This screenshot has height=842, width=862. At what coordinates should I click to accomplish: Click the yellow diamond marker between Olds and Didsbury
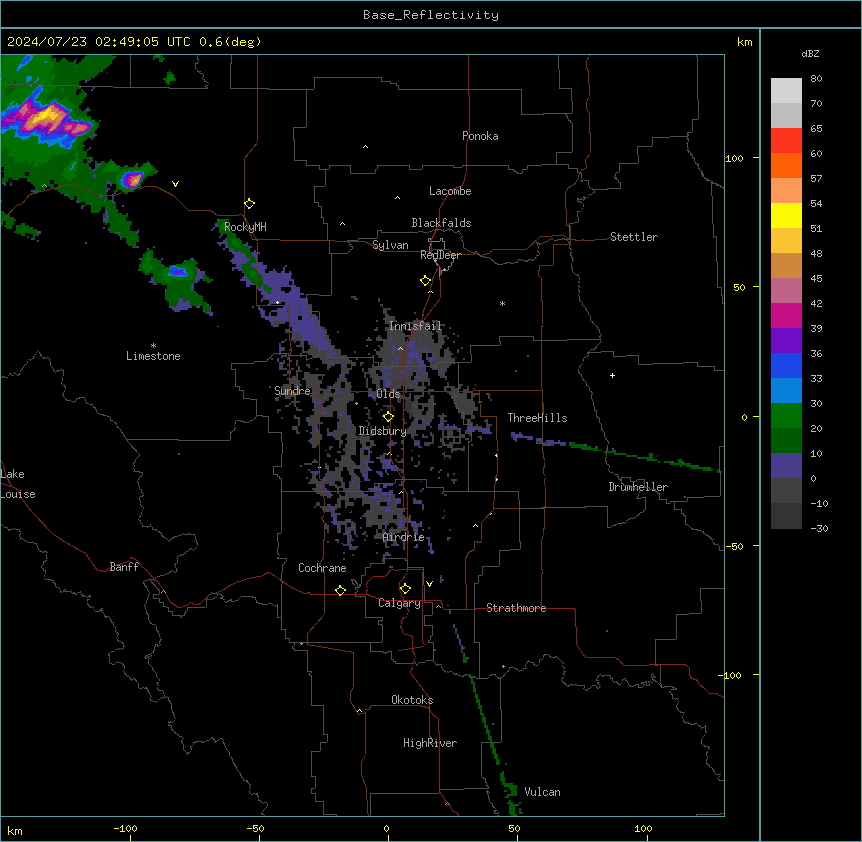[x=388, y=417]
